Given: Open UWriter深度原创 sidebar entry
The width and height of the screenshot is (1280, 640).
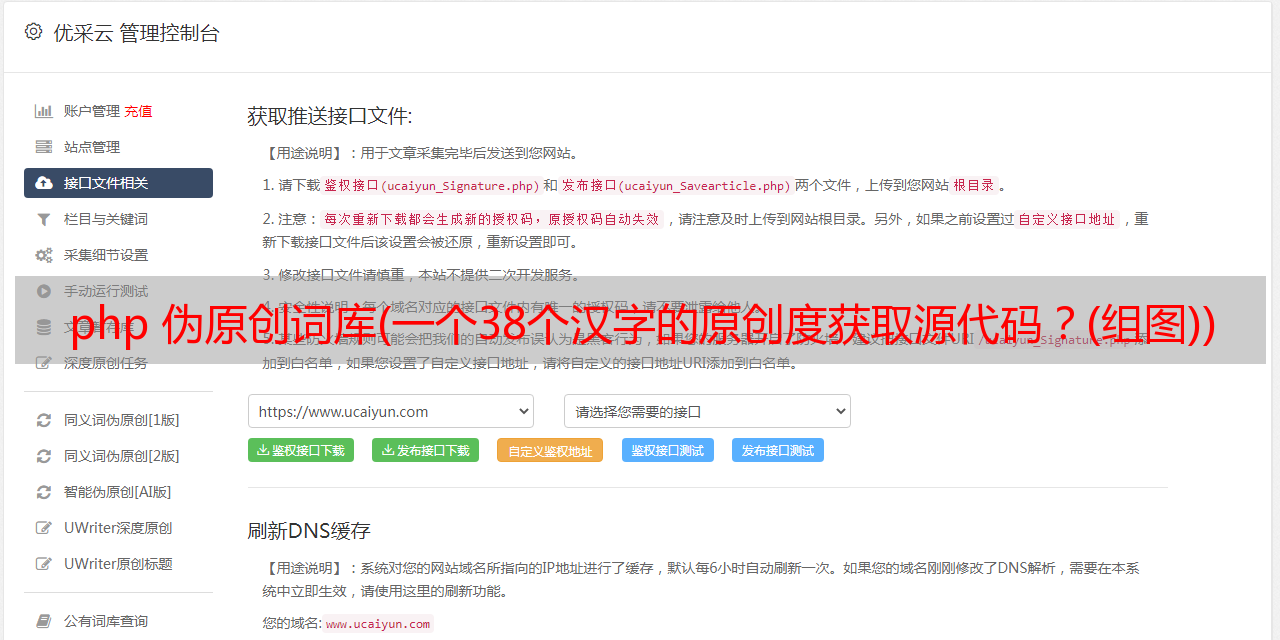Looking at the screenshot, I should click(118, 528).
